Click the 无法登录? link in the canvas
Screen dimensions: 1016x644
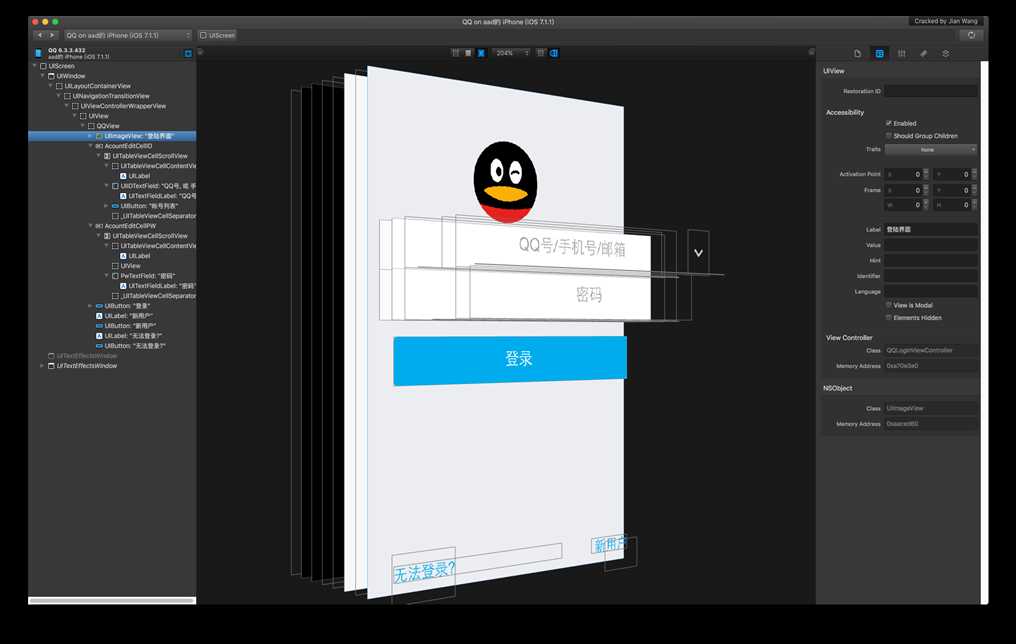click(x=424, y=571)
